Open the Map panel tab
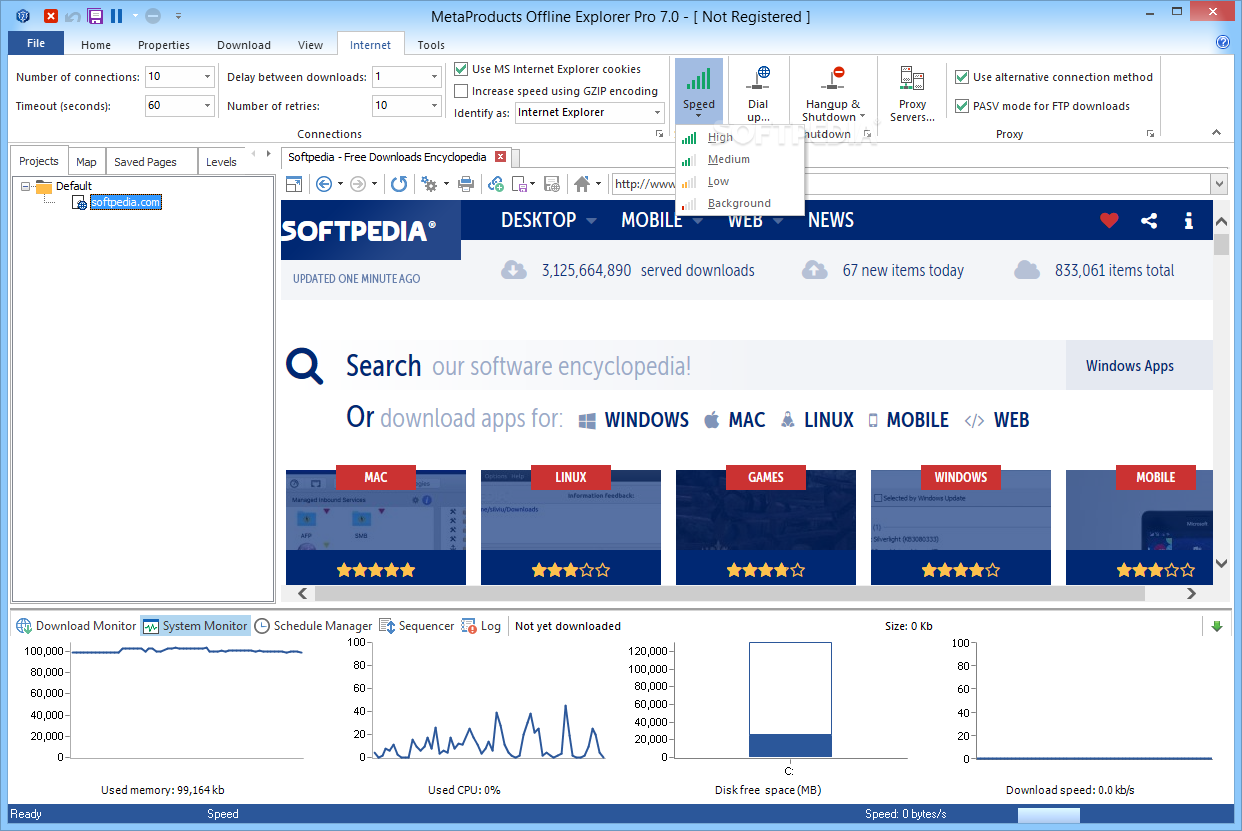This screenshot has width=1242, height=831. pos(87,162)
